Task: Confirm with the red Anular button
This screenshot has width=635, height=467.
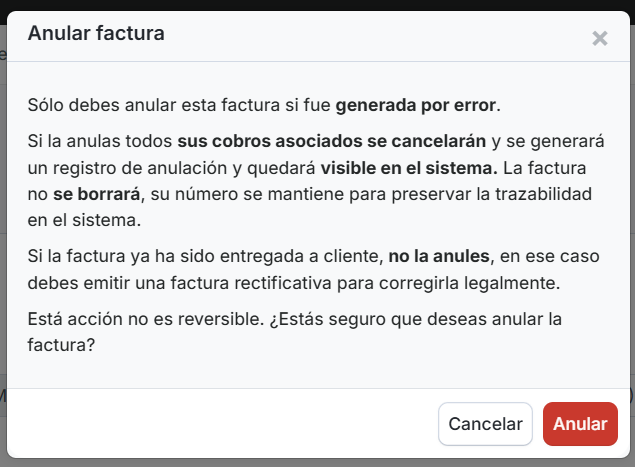Action: (580, 424)
